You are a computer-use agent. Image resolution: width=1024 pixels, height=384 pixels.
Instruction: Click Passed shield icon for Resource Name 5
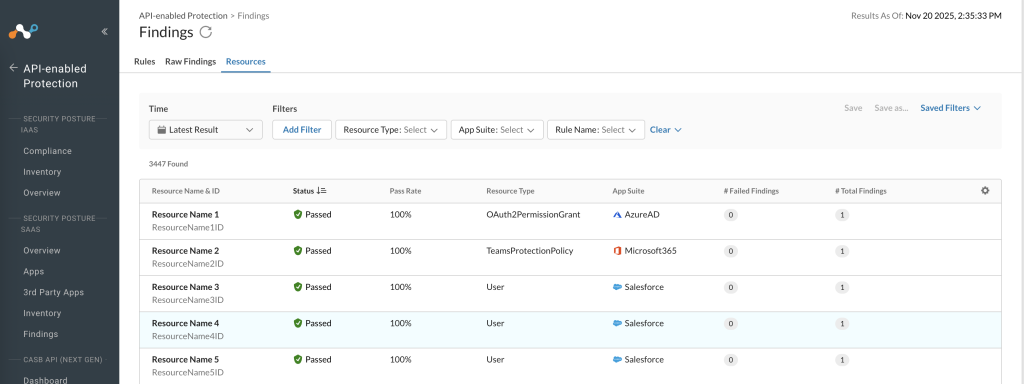point(298,360)
